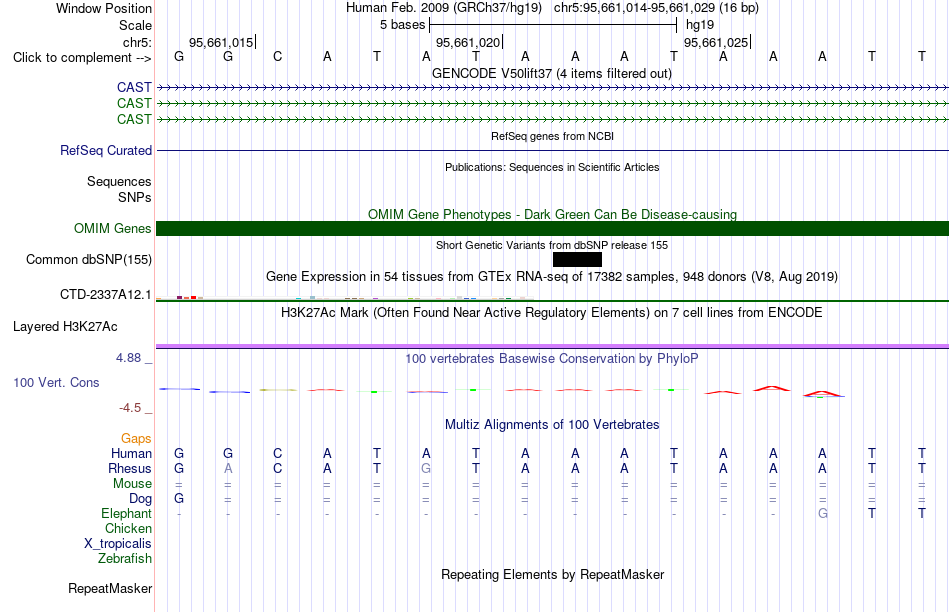The height and width of the screenshot is (612, 950).
Task: Click the Dog species label
Action: 141,499
